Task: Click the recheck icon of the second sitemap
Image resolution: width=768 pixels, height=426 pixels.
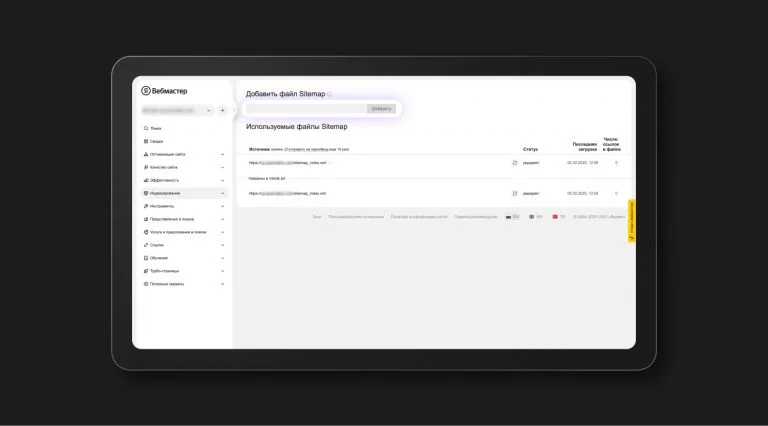Action: [x=515, y=193]
